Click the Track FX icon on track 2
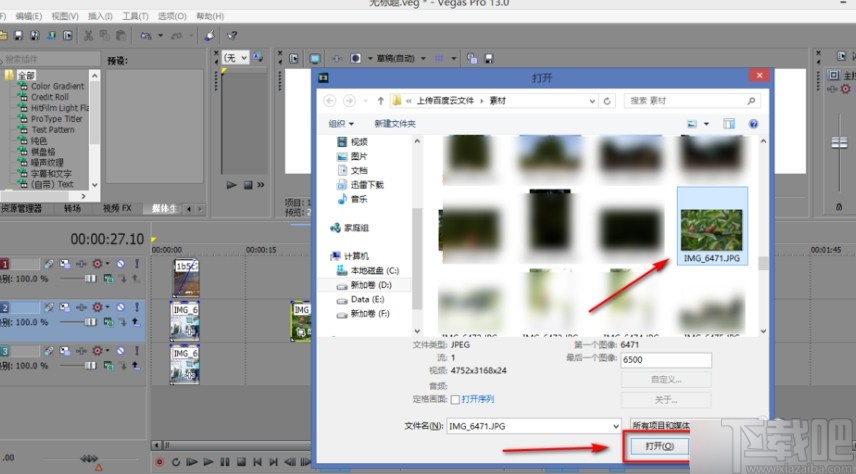The width and height of the screenshot is (856, 474). [x=81, y=308]
